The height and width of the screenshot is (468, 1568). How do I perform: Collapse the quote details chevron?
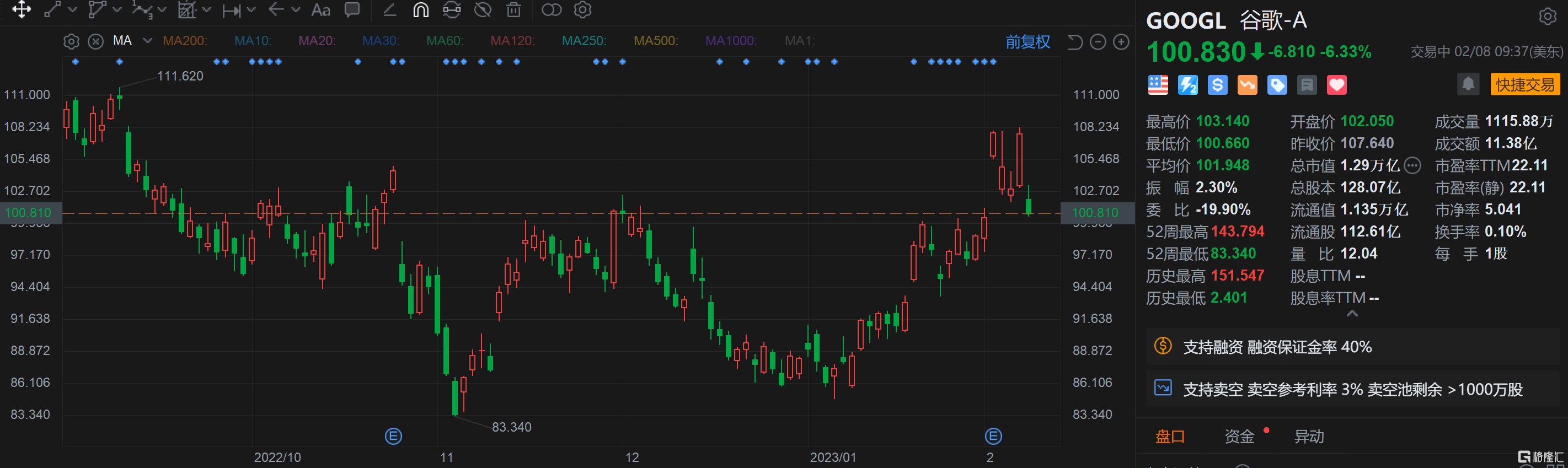[1352, 314]
